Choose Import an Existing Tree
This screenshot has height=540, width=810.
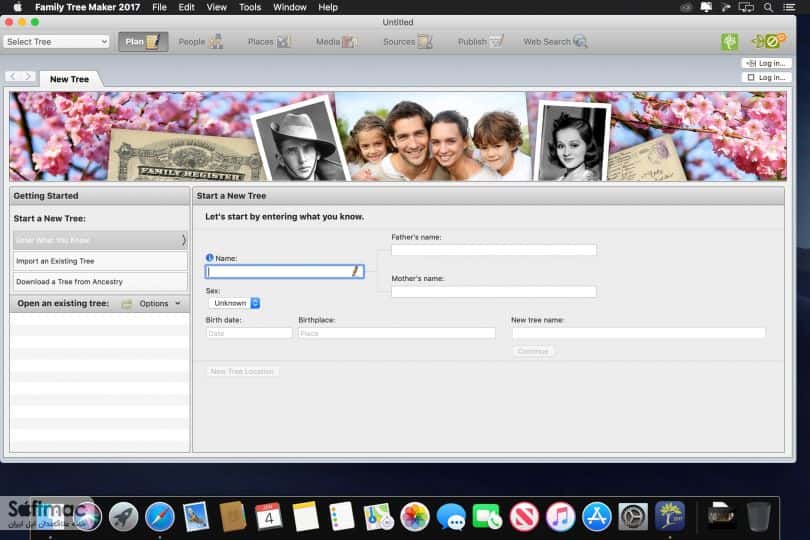tap(100, 261)
